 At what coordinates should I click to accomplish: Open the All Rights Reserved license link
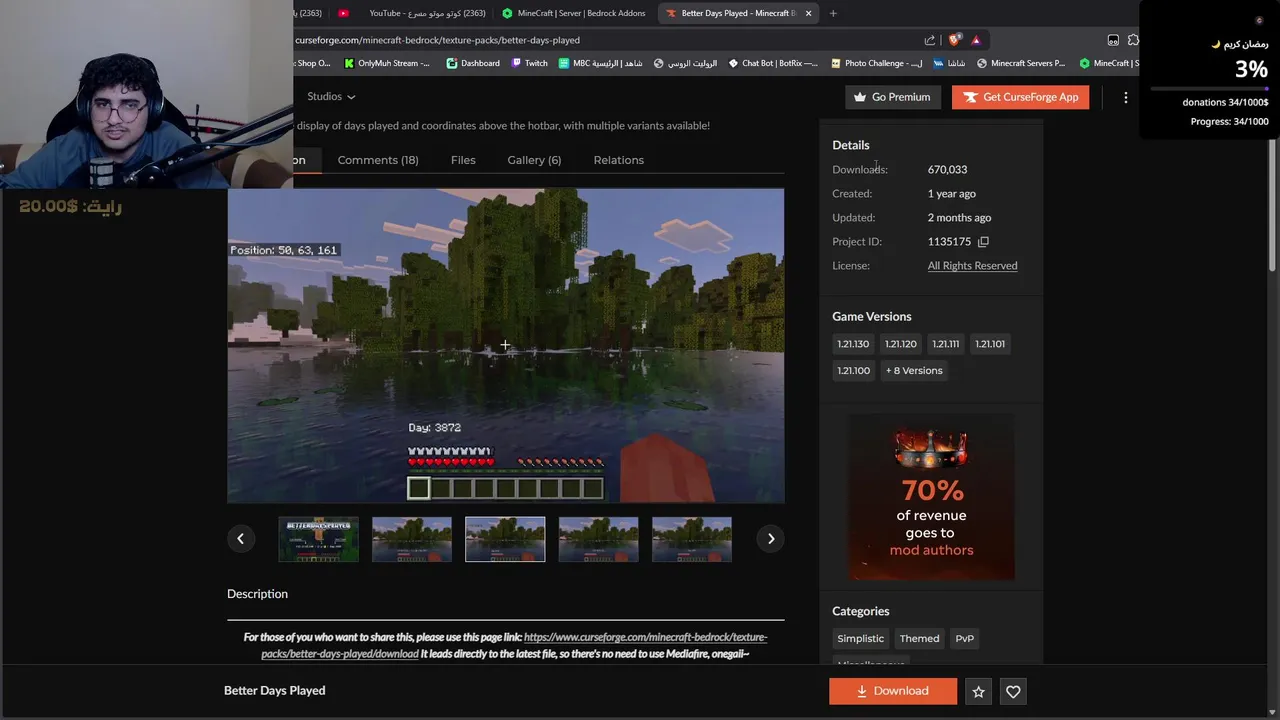972,266
